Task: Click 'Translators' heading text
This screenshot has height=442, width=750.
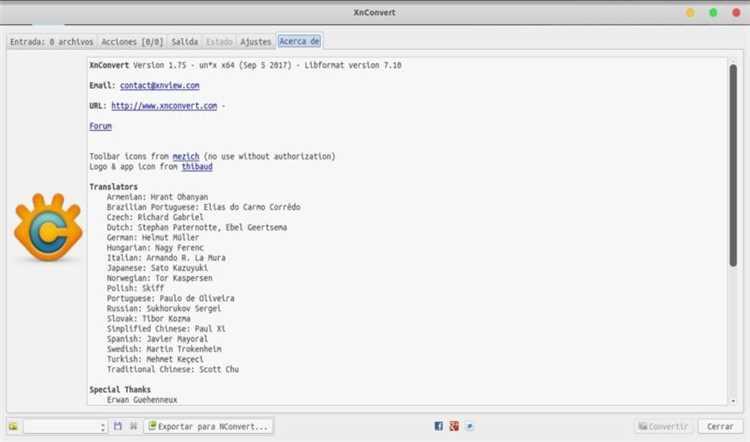Action: tap(113, 187)
